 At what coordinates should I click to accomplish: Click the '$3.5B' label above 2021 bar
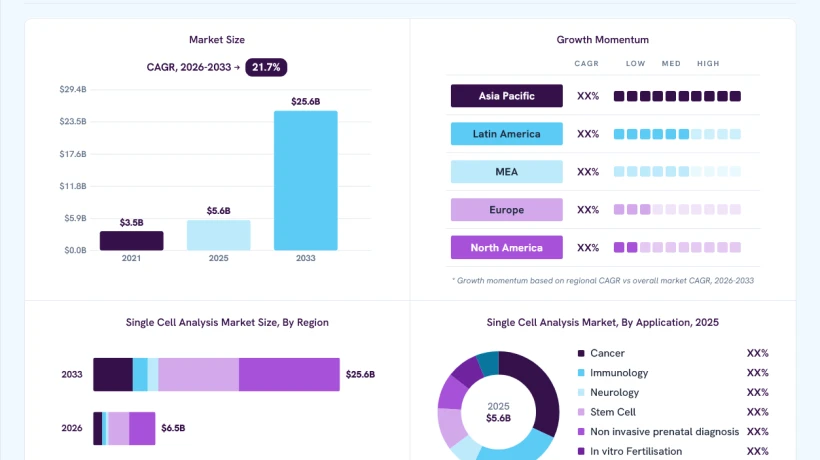tap(131, 223)
